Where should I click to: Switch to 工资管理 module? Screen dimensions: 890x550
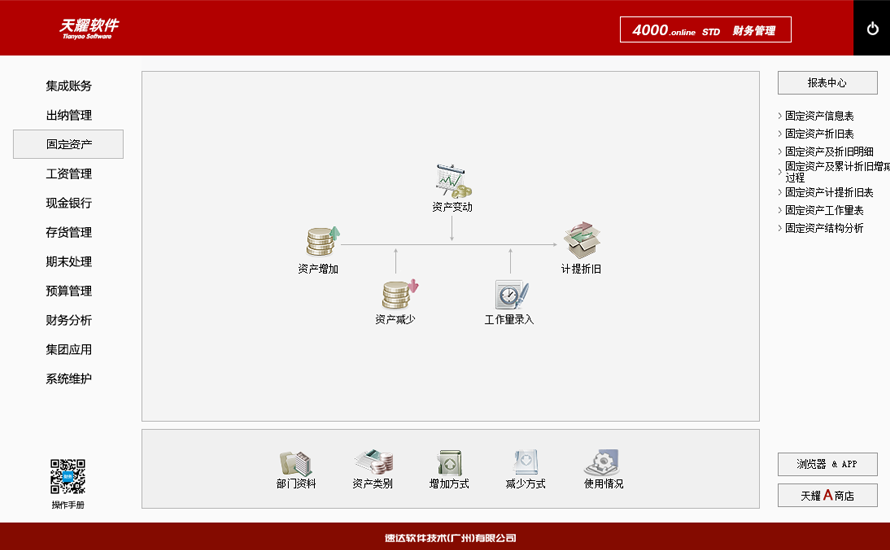[x=69, y=174]
